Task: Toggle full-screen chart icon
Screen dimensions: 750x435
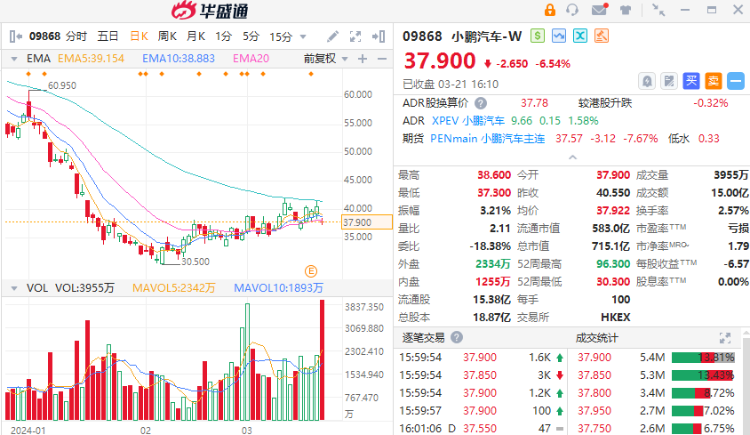Action: coord(355,36)
